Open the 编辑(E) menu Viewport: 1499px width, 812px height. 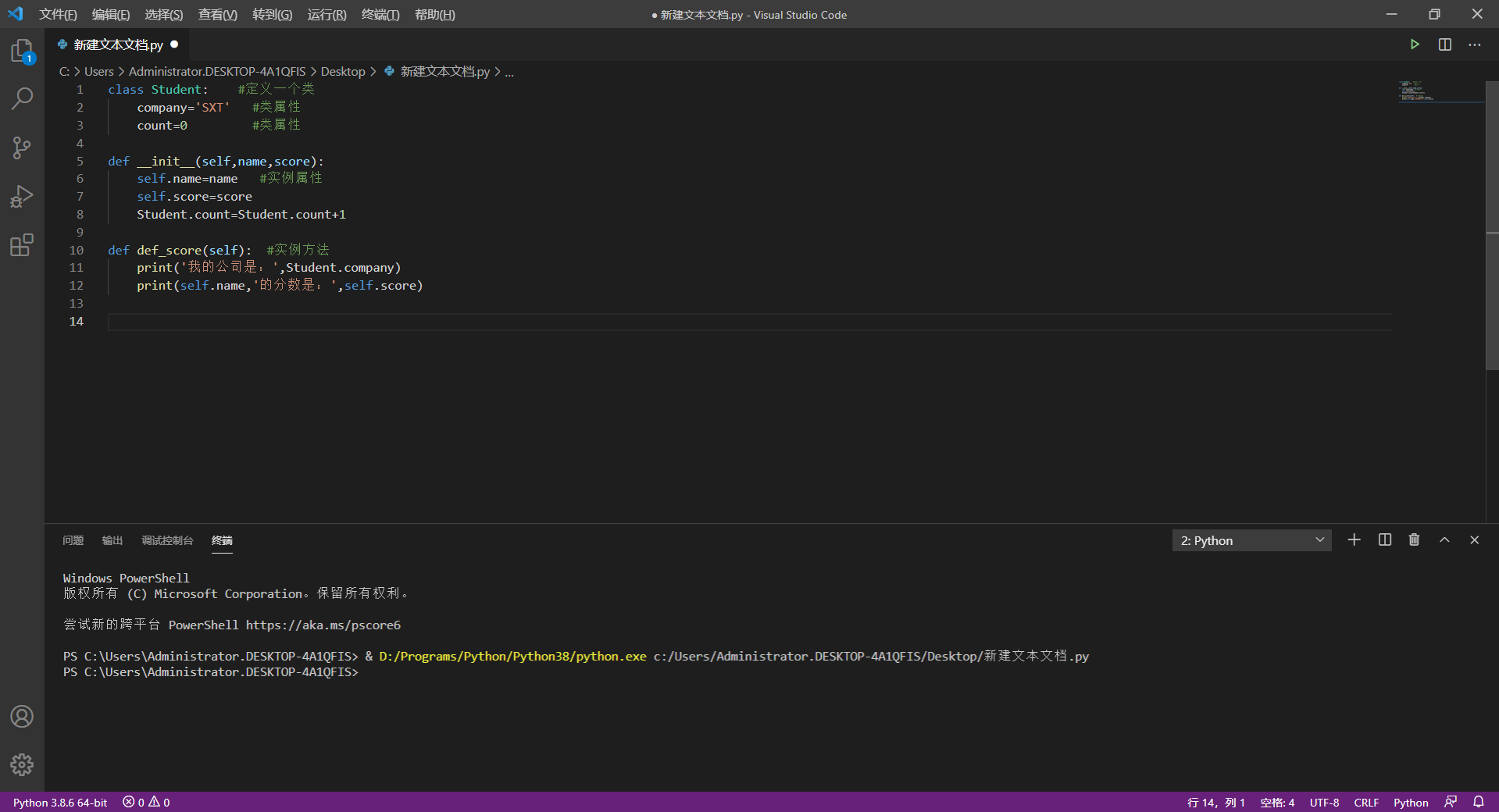[111, 15]
